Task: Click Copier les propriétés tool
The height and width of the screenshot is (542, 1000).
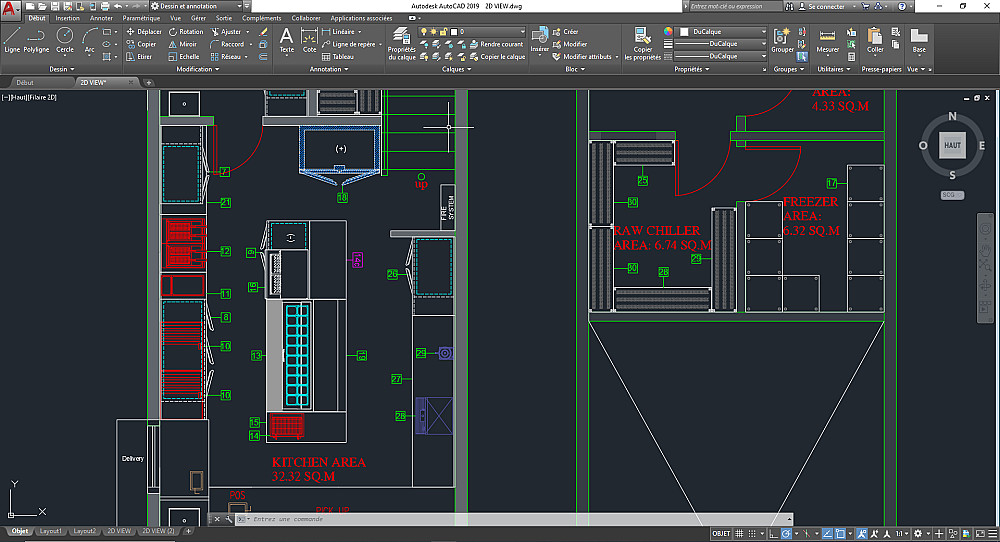Action: pos(643,41)
